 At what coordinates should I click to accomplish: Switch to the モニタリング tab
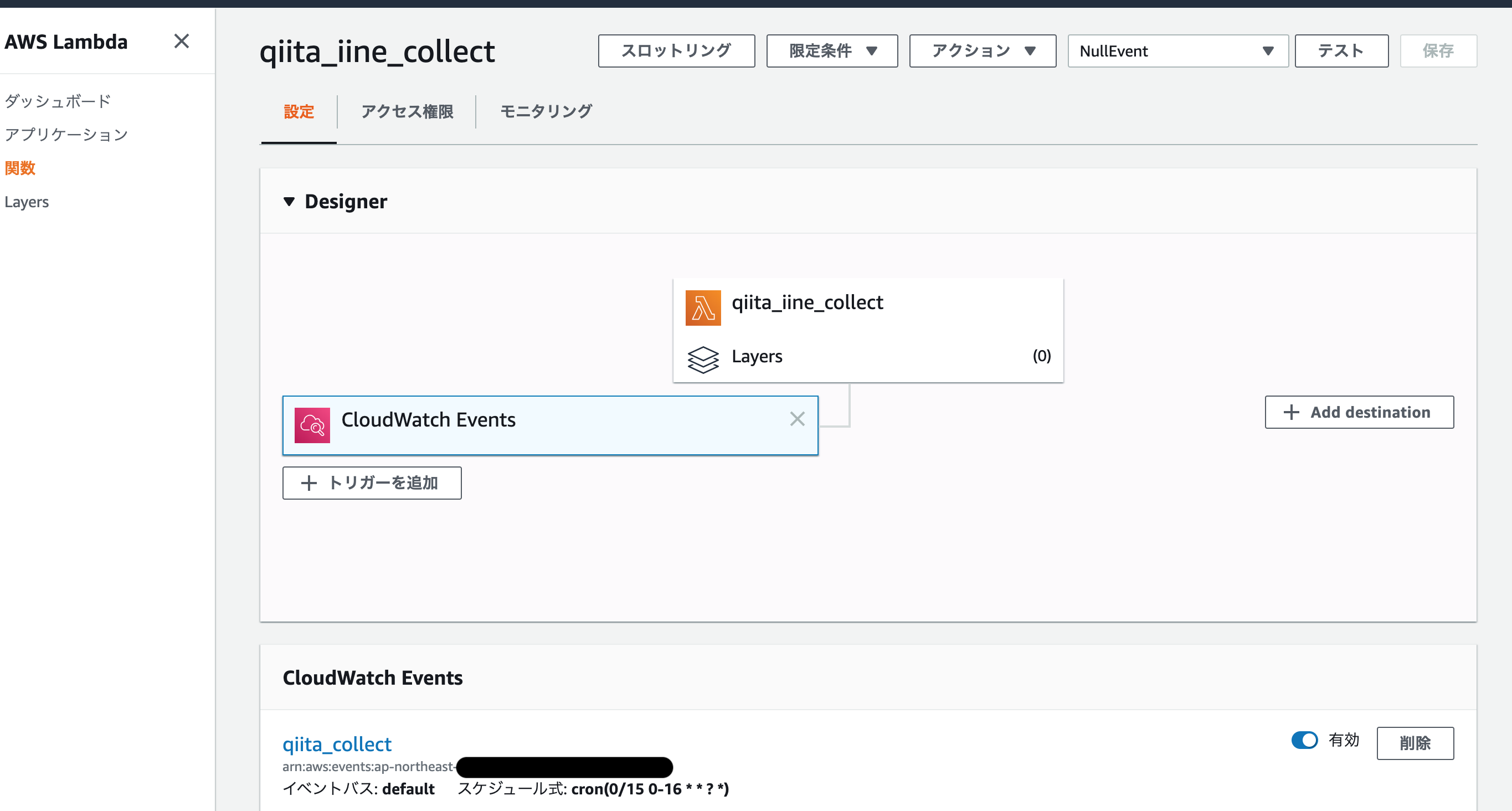click(x=546, y=111)
